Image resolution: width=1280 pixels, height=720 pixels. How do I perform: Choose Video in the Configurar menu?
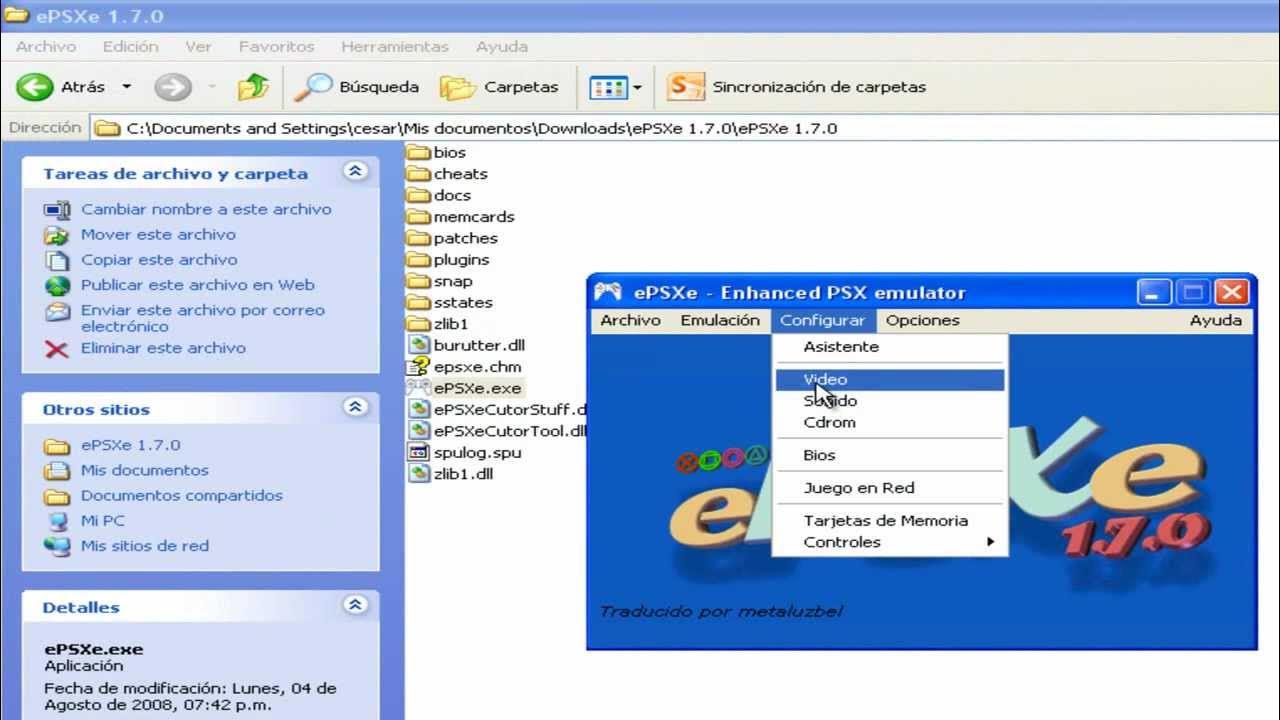[825, 380]
